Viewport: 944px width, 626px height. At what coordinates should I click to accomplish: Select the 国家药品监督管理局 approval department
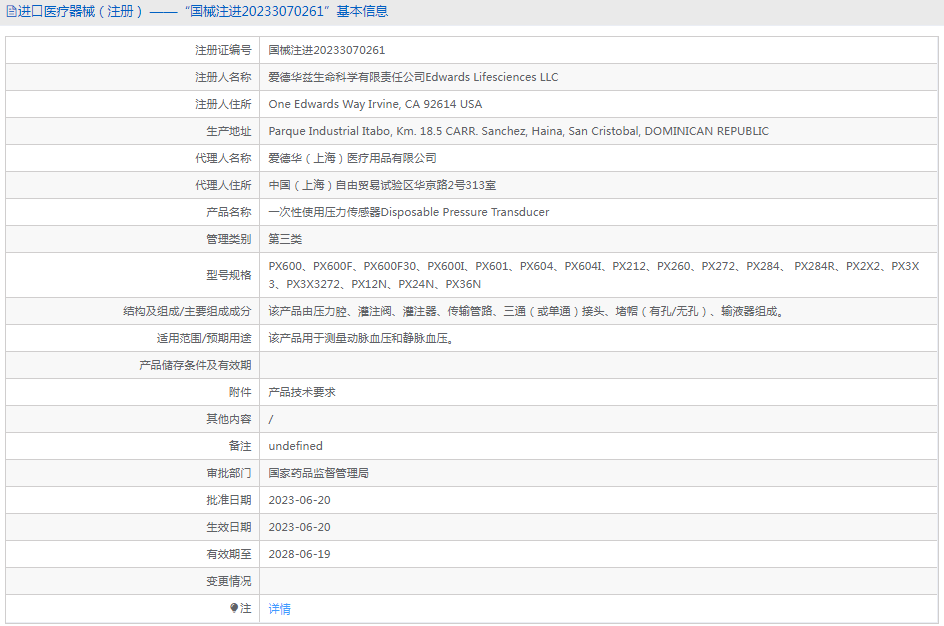[318, 473]
